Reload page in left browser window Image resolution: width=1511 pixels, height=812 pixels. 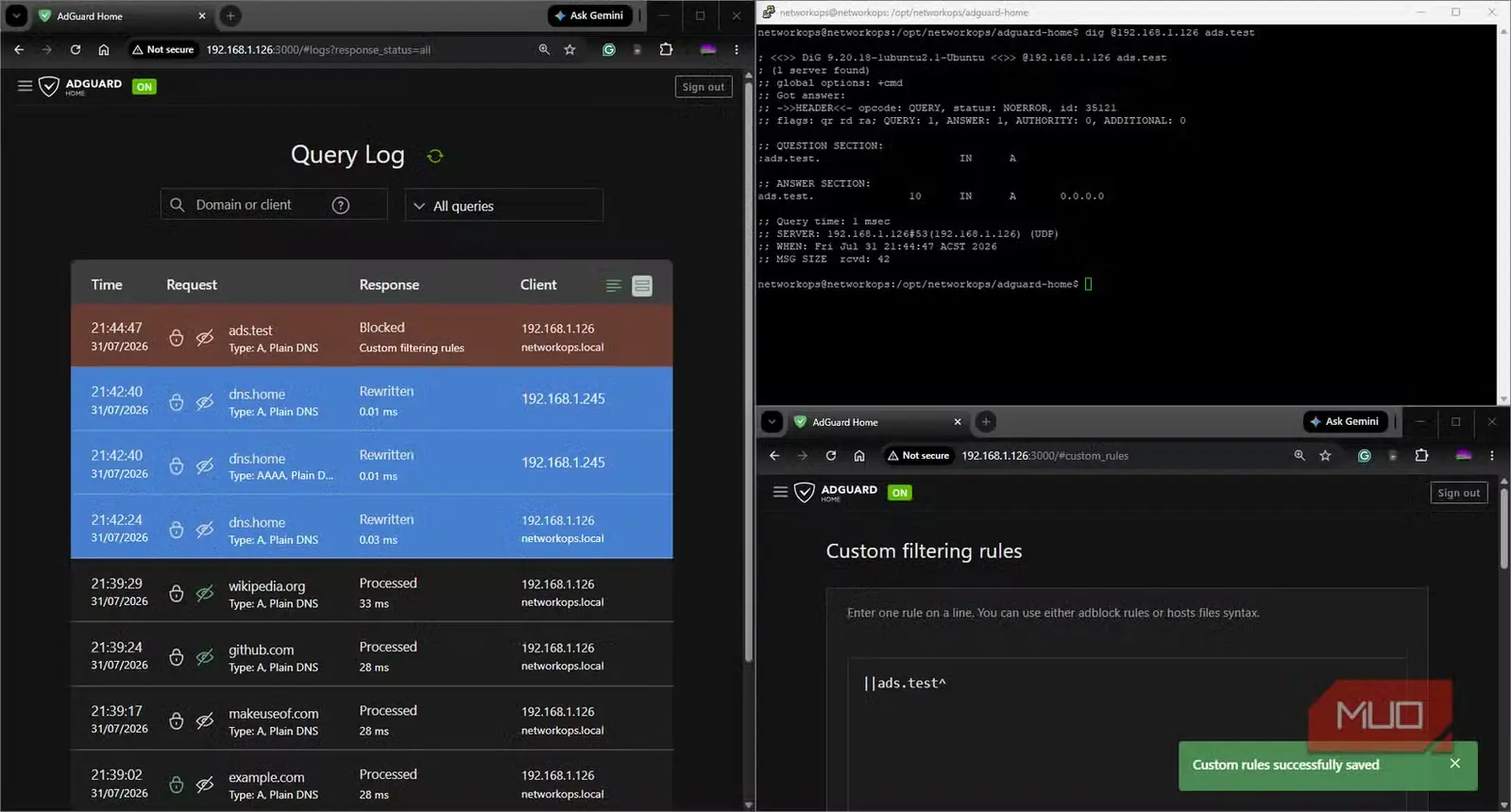coord(76,49)
